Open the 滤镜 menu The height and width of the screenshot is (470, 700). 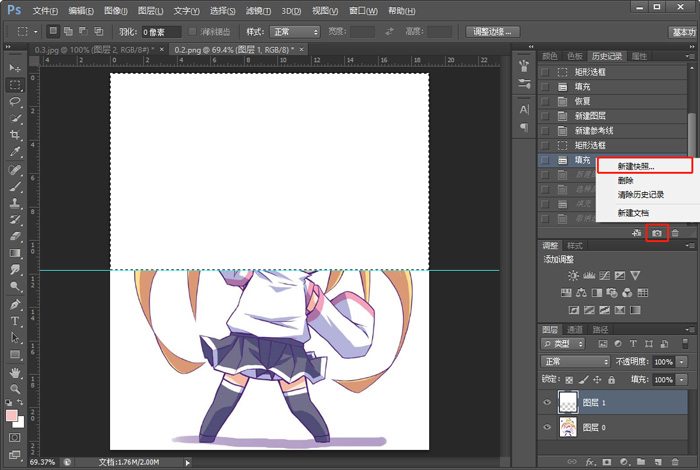[258, 11]
